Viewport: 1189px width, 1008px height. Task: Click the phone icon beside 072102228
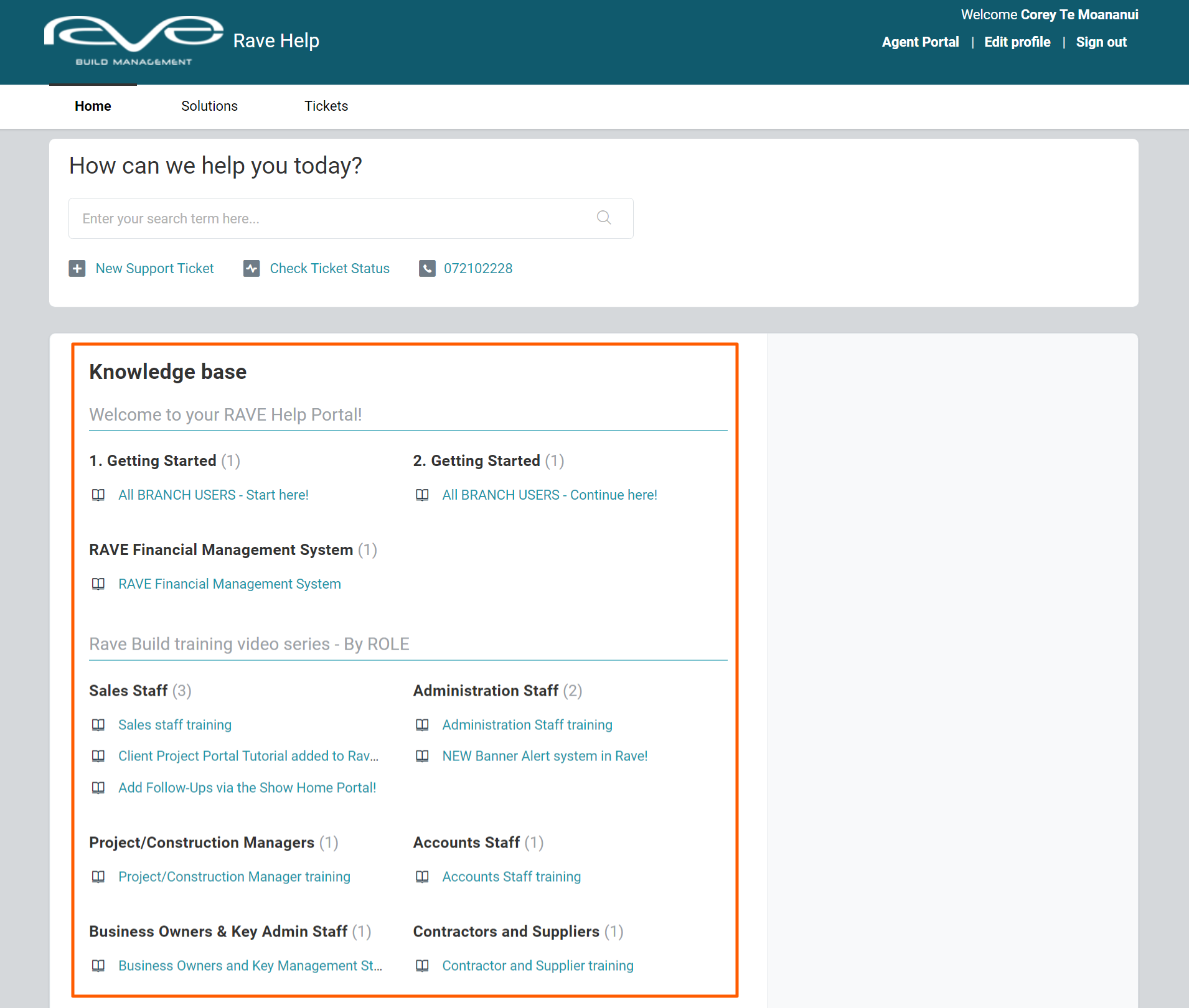[x=427, y=269]
